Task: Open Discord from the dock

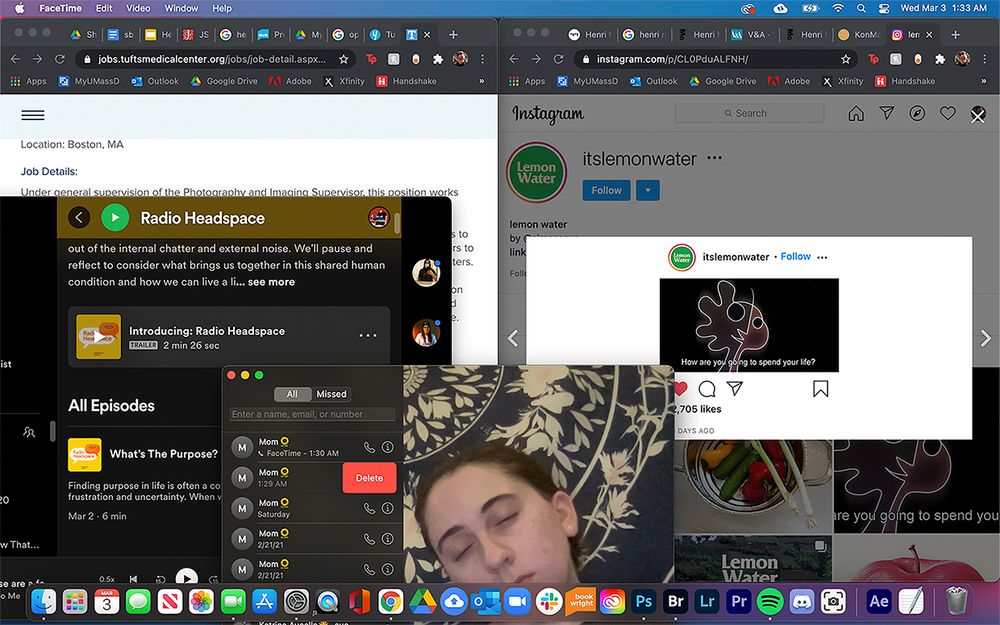Action: click(x=802, y=601)
